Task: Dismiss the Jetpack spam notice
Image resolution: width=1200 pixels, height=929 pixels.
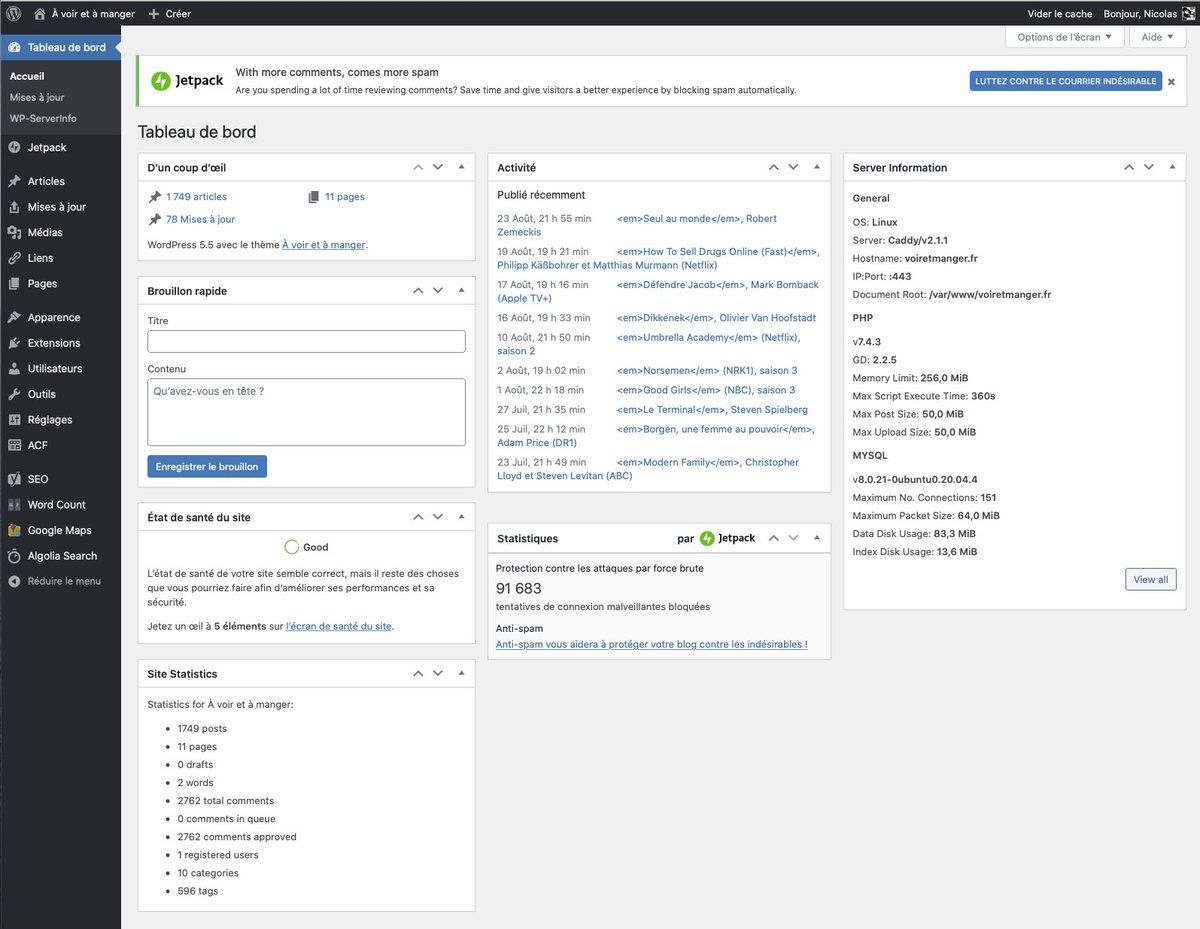Action: point(1171,82)
